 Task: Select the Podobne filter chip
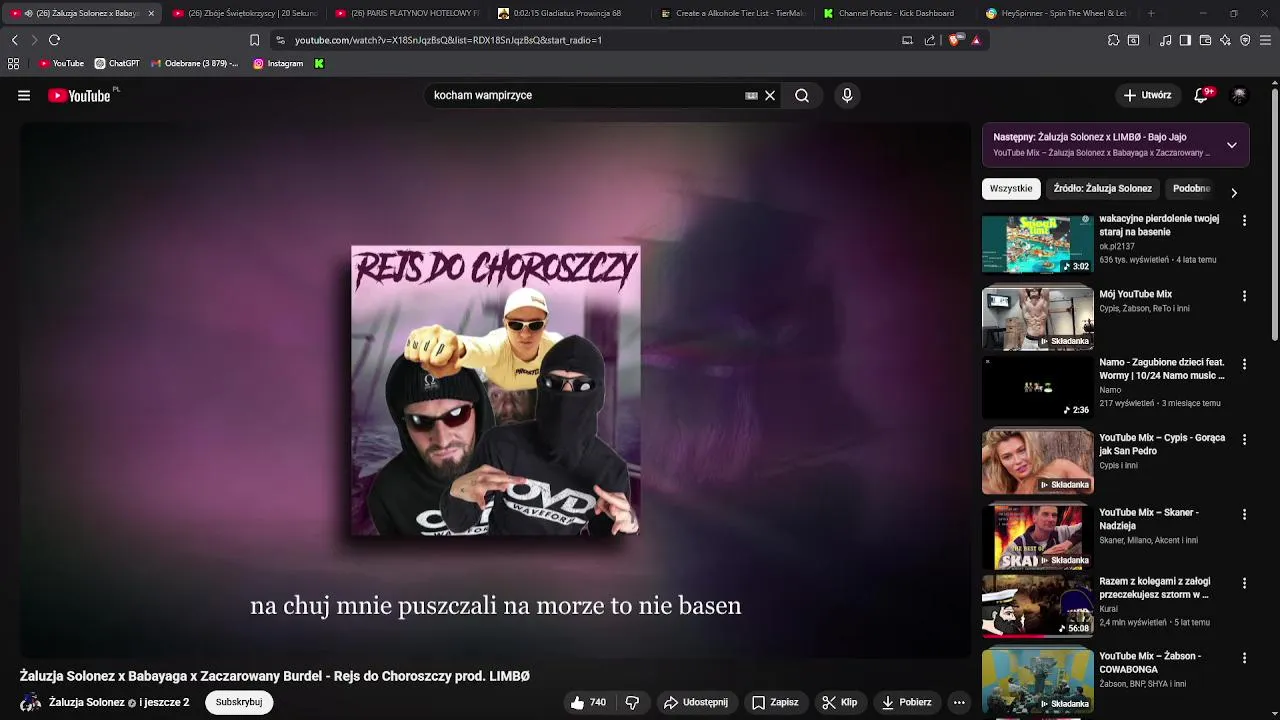[1191, 189]
